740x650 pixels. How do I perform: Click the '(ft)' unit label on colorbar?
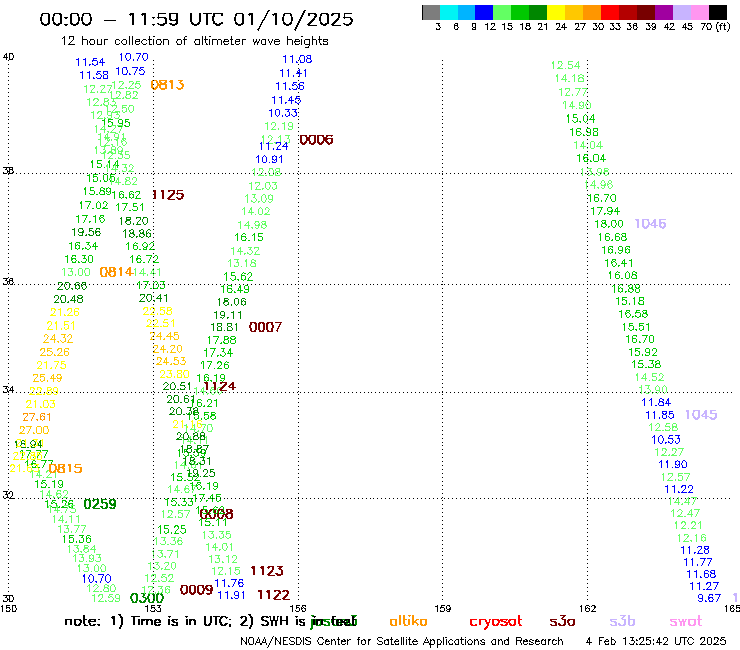tap(723, 27)
